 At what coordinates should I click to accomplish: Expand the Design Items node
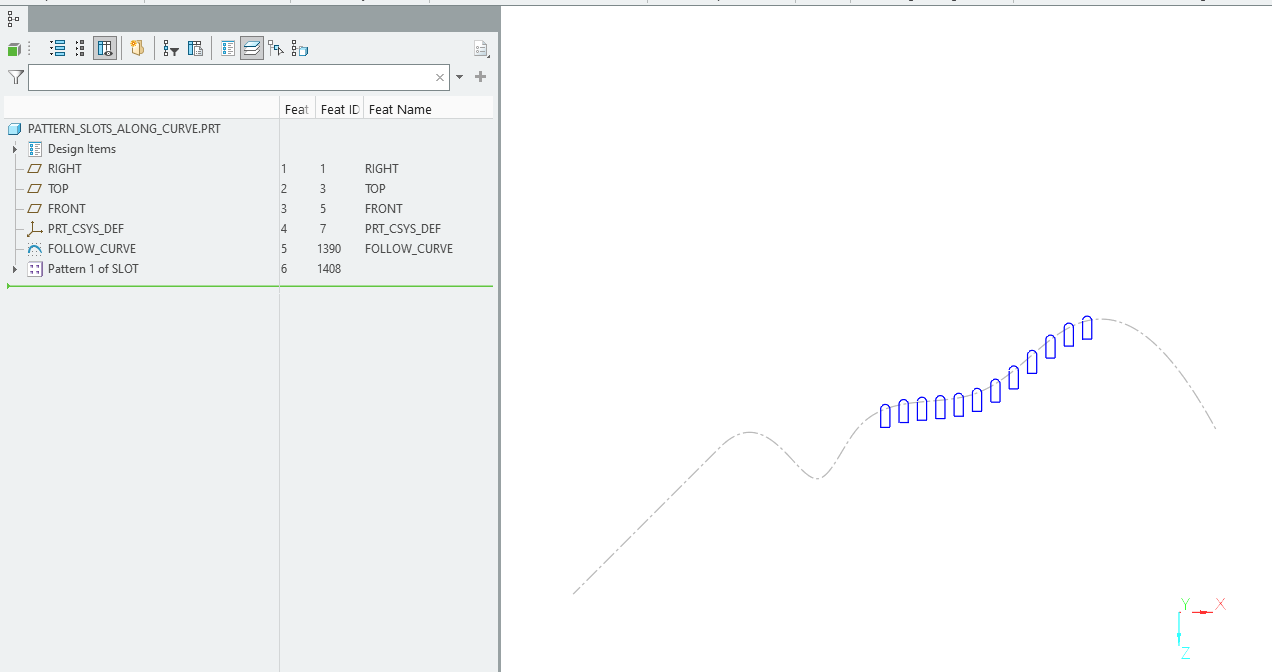pyautogui.click(x=14, y=148)
